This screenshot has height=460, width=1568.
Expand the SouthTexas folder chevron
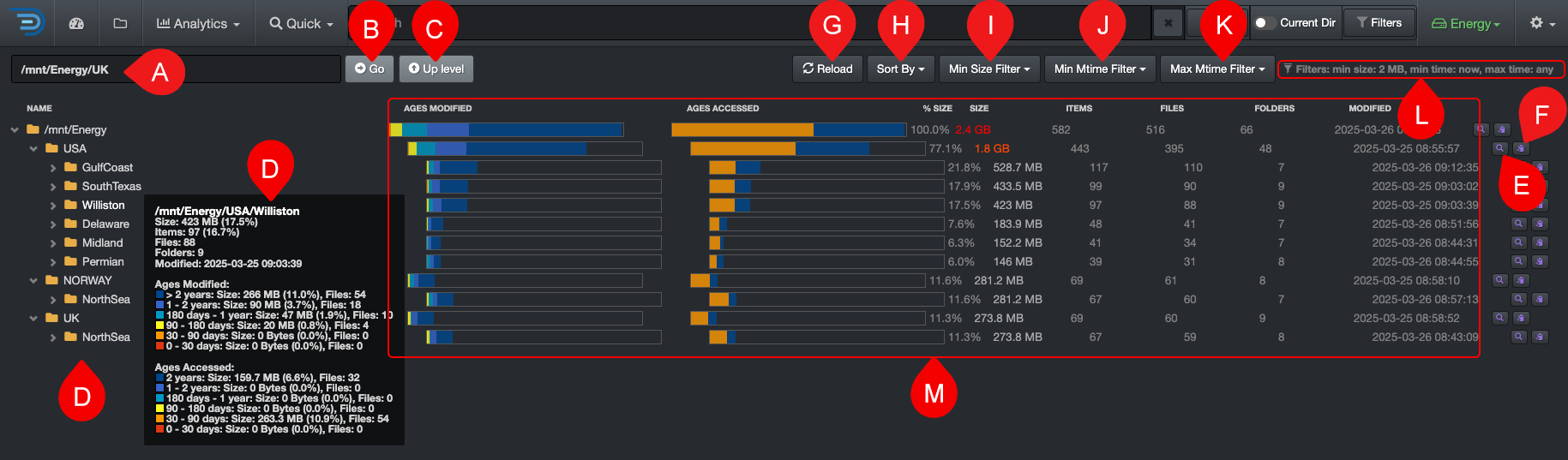pyautogui.click(x=53, y=187)
